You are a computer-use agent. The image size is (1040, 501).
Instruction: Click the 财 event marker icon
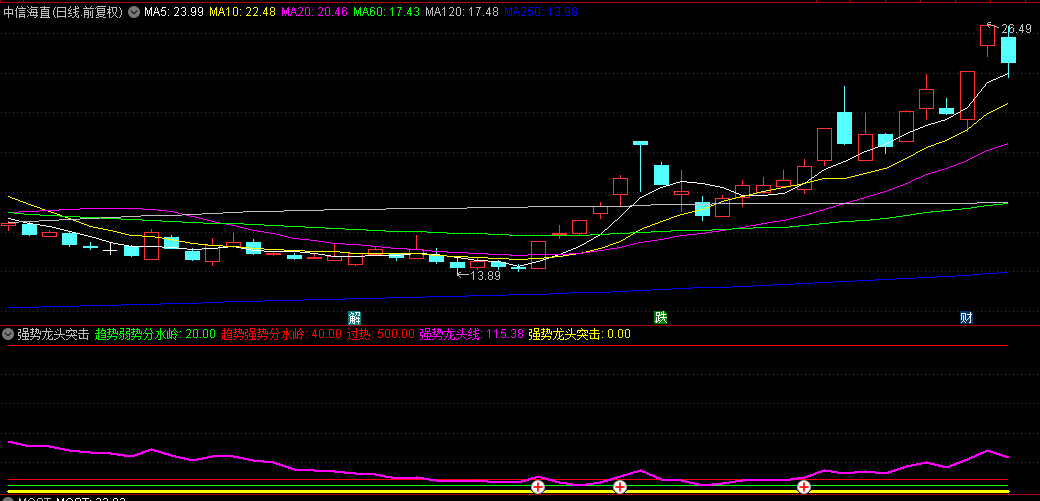(x=966, y=317)
